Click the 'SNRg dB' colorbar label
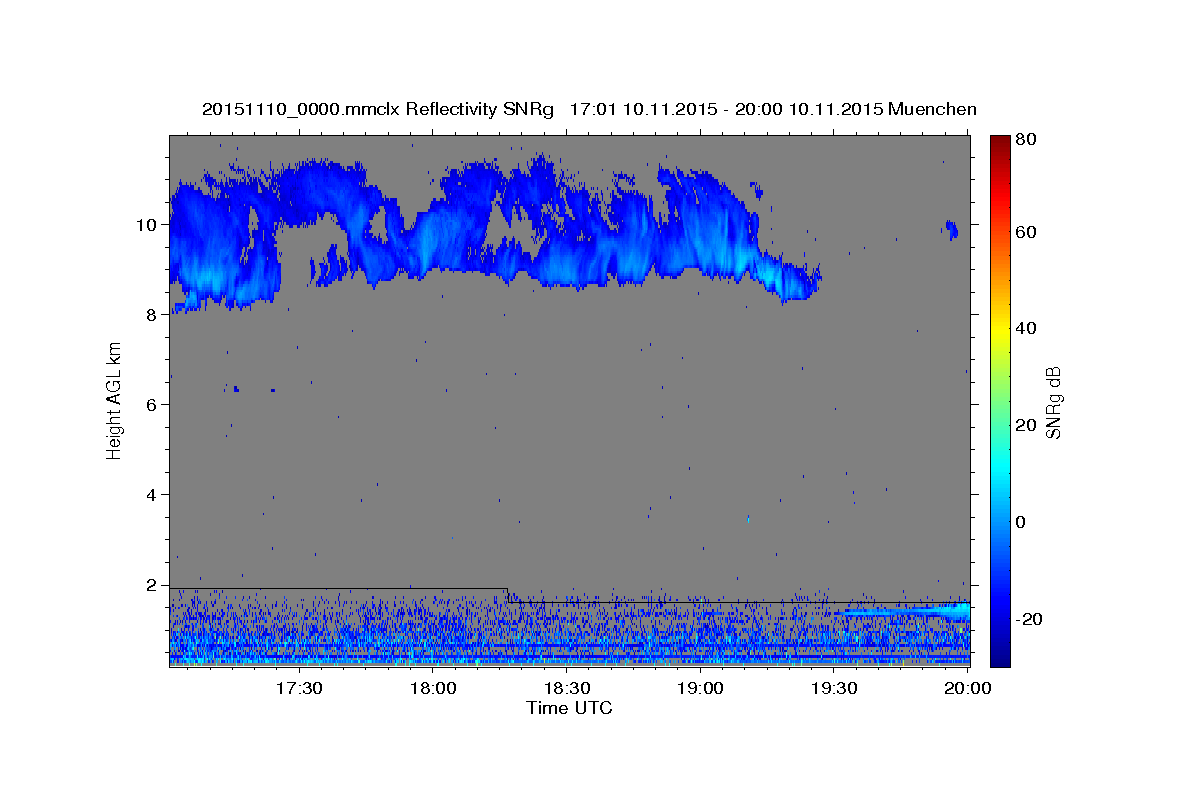The image size is (1200, 800). click(1053, 403)
